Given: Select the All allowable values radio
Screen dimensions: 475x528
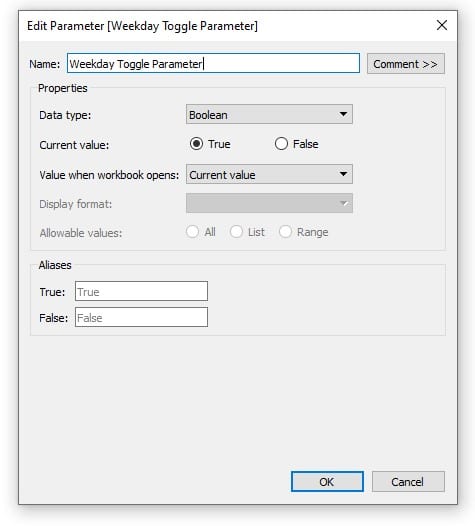Looking at the screenshot, I should pyautogui.click(x=193, y=232).
